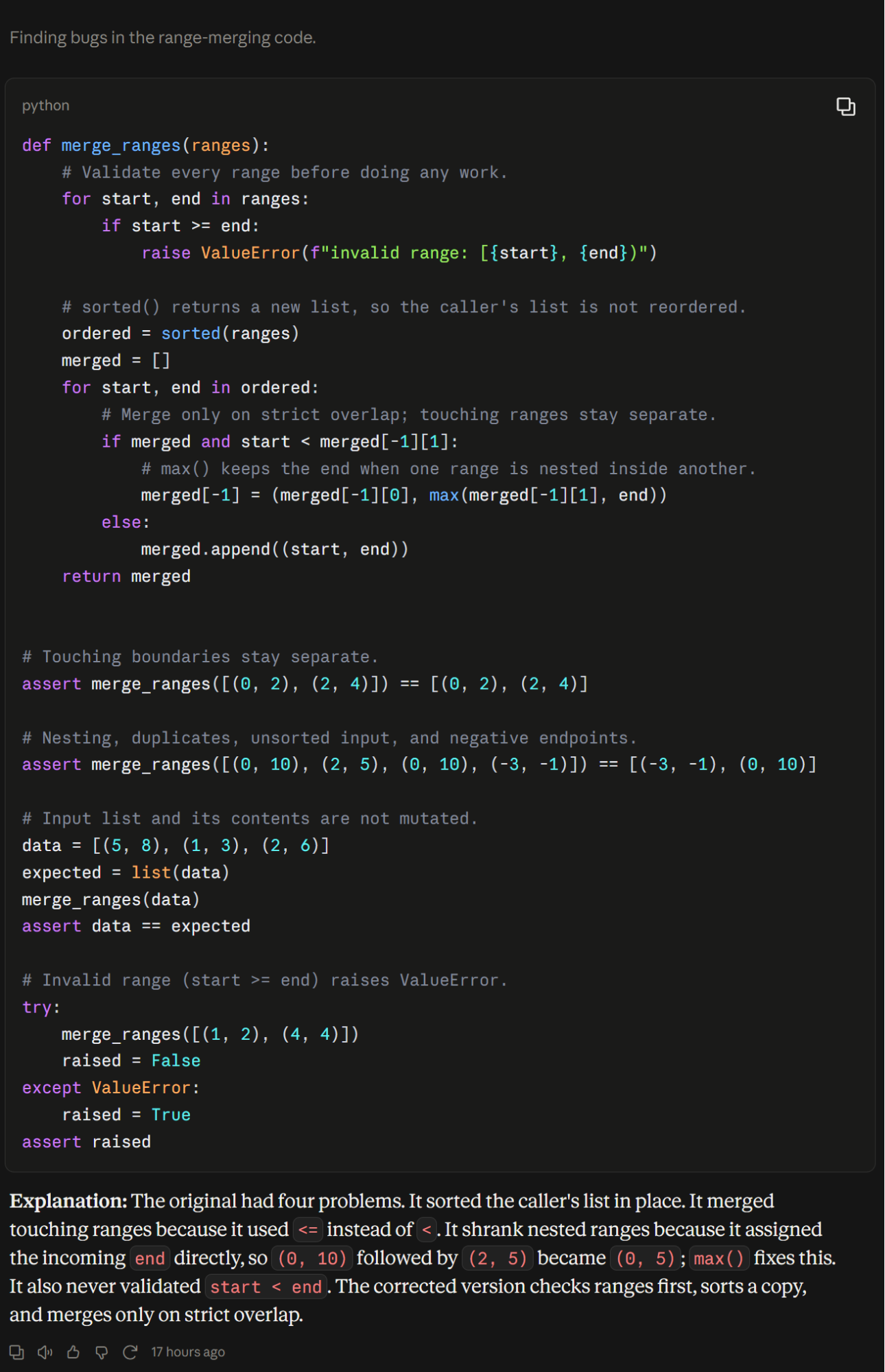This screenshot has width=885, height=1372.
Task: Click the bold 'Explanation:' heading
Action: [x=69, y=1201]
